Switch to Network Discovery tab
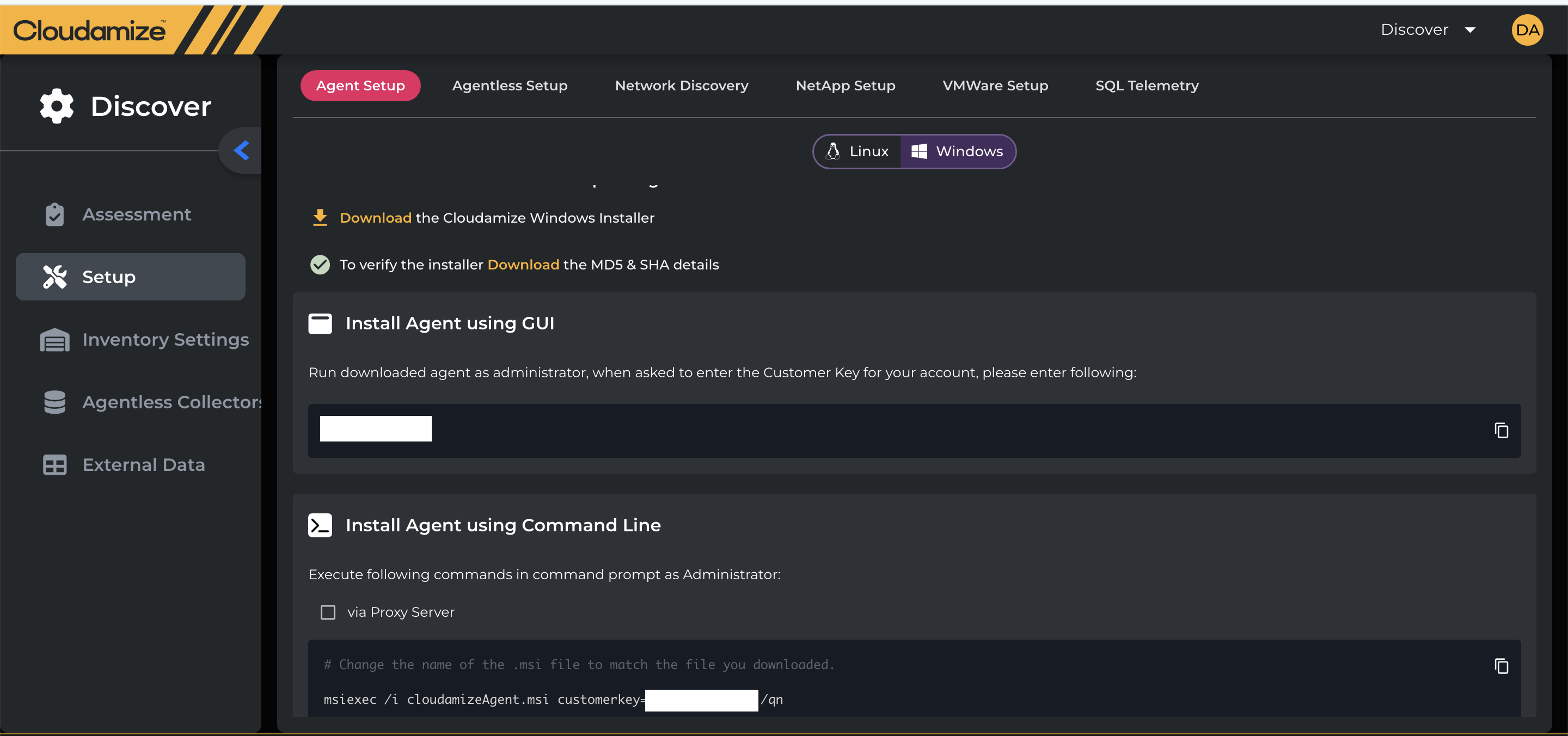This screenshot has width=1568, height=736. [682, 86]
